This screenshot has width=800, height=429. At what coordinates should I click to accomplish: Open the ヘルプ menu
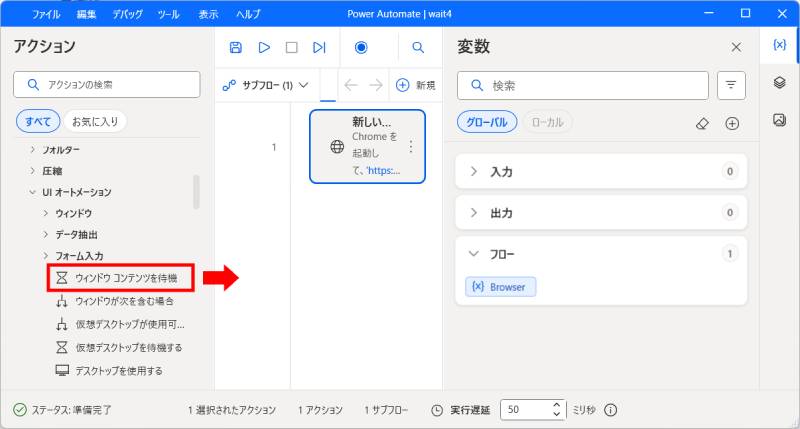pyautogui.click(x=248, y=14)
